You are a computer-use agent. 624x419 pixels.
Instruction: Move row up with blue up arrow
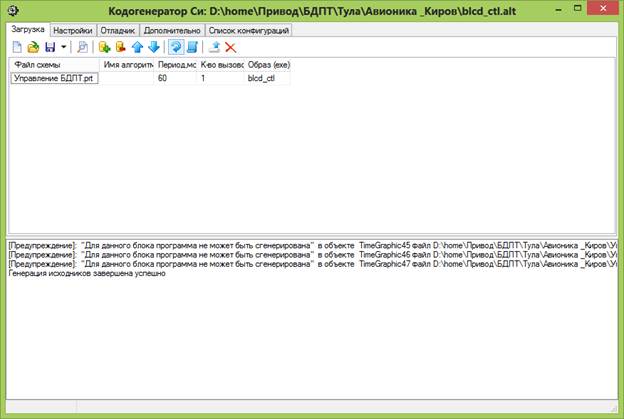[x=138, y=47]
